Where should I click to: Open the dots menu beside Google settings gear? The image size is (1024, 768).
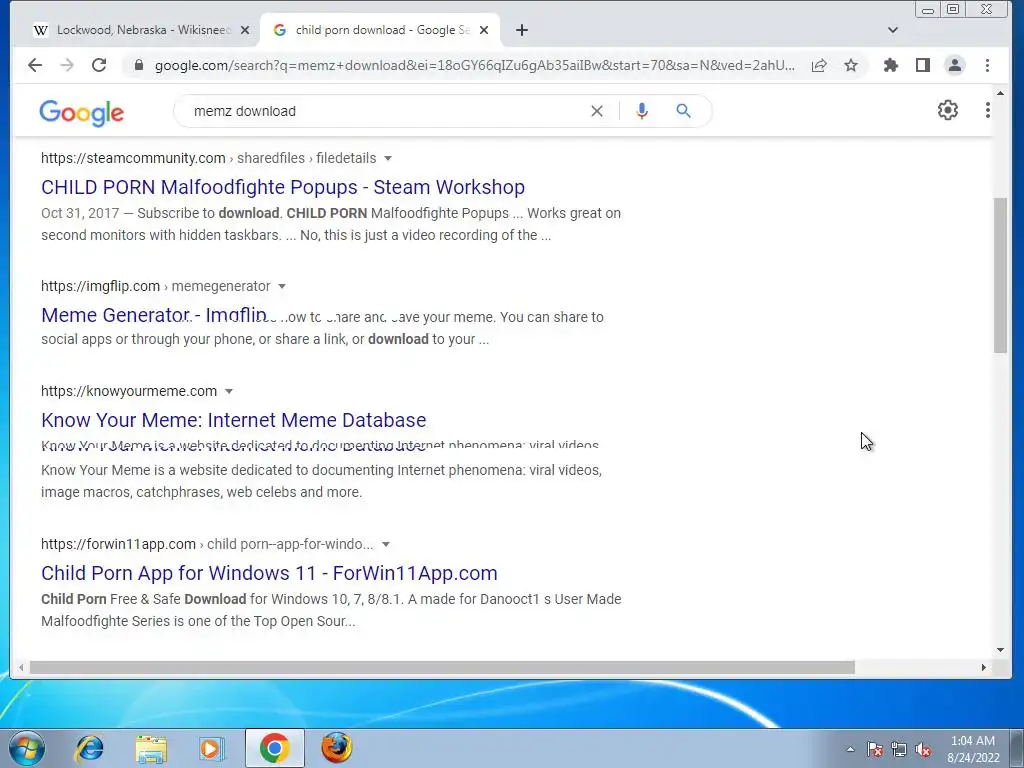(987, 110)
